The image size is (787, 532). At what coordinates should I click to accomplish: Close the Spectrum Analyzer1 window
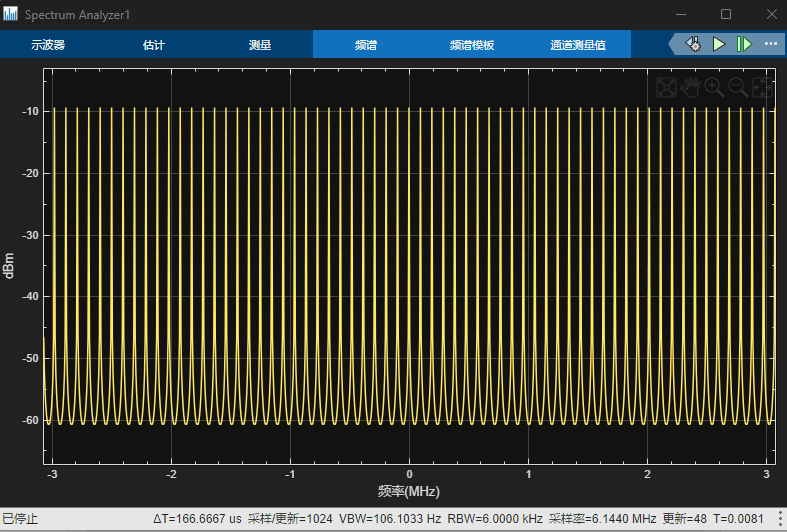771,14
